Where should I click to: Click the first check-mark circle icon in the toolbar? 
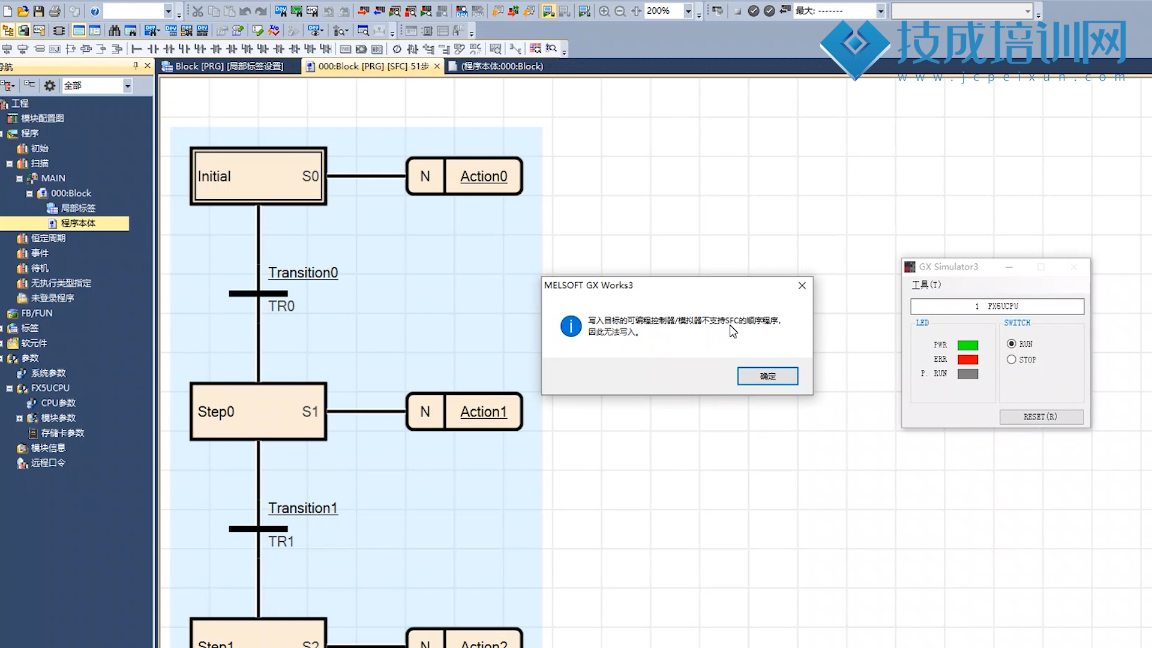coord(753,11)
